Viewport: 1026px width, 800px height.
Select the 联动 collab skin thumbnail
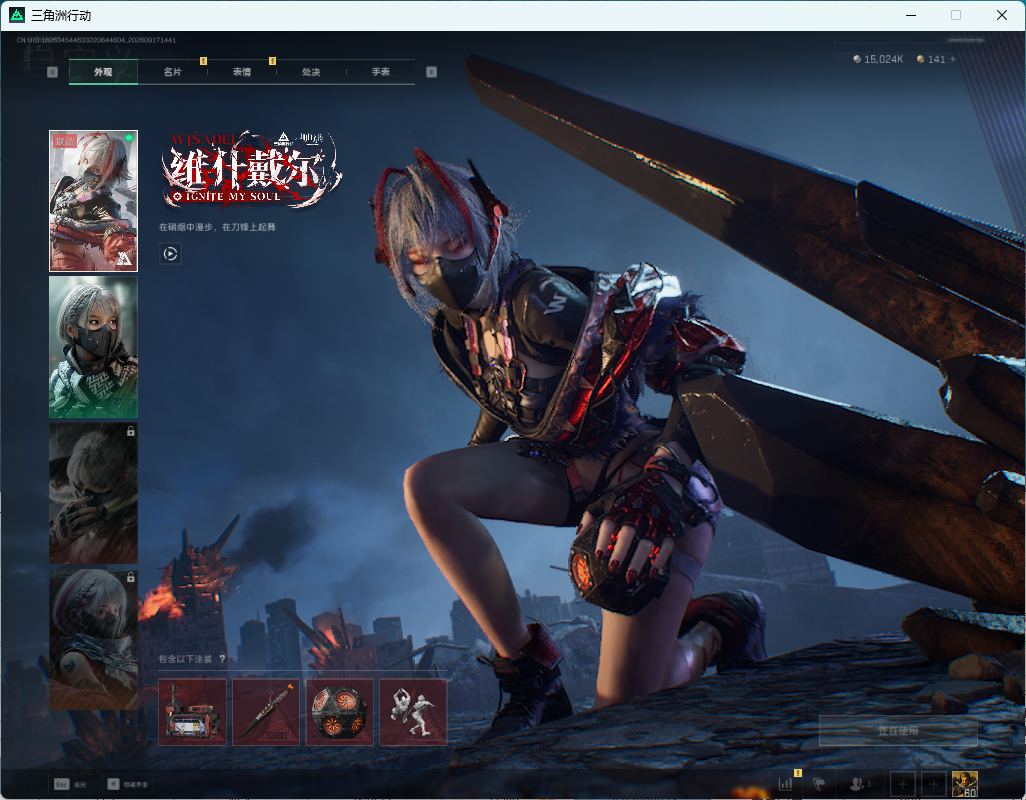(x=94, y=201)
